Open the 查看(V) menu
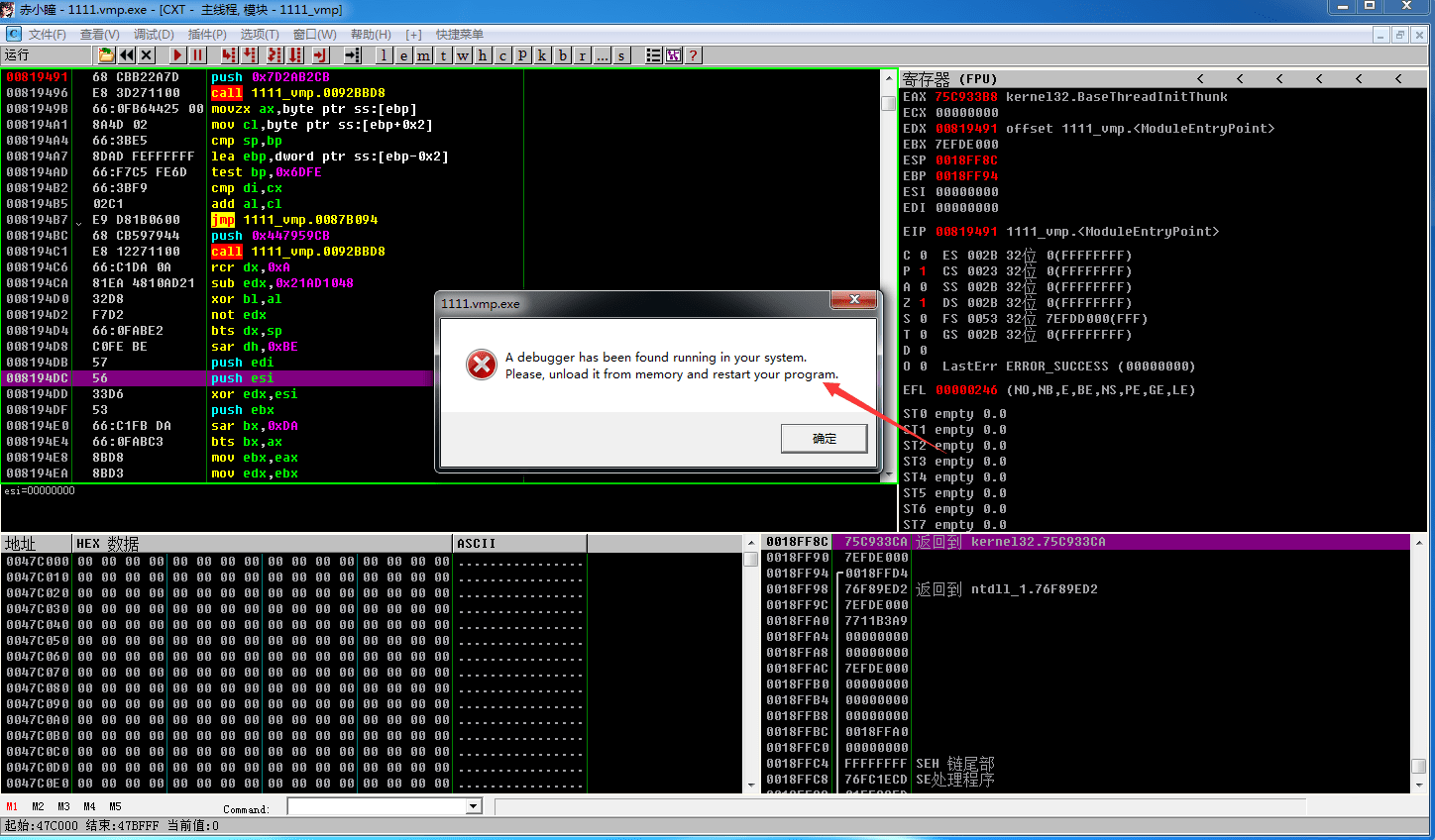 100,35
